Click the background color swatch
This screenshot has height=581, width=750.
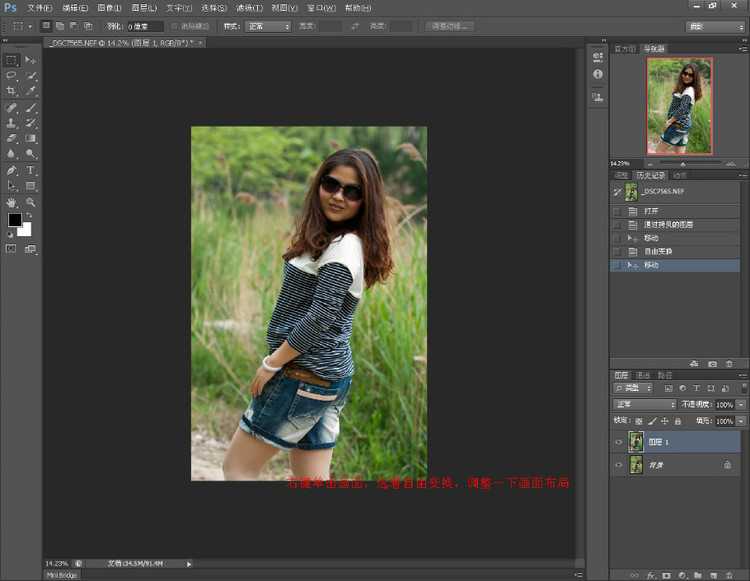click(26, 231)
